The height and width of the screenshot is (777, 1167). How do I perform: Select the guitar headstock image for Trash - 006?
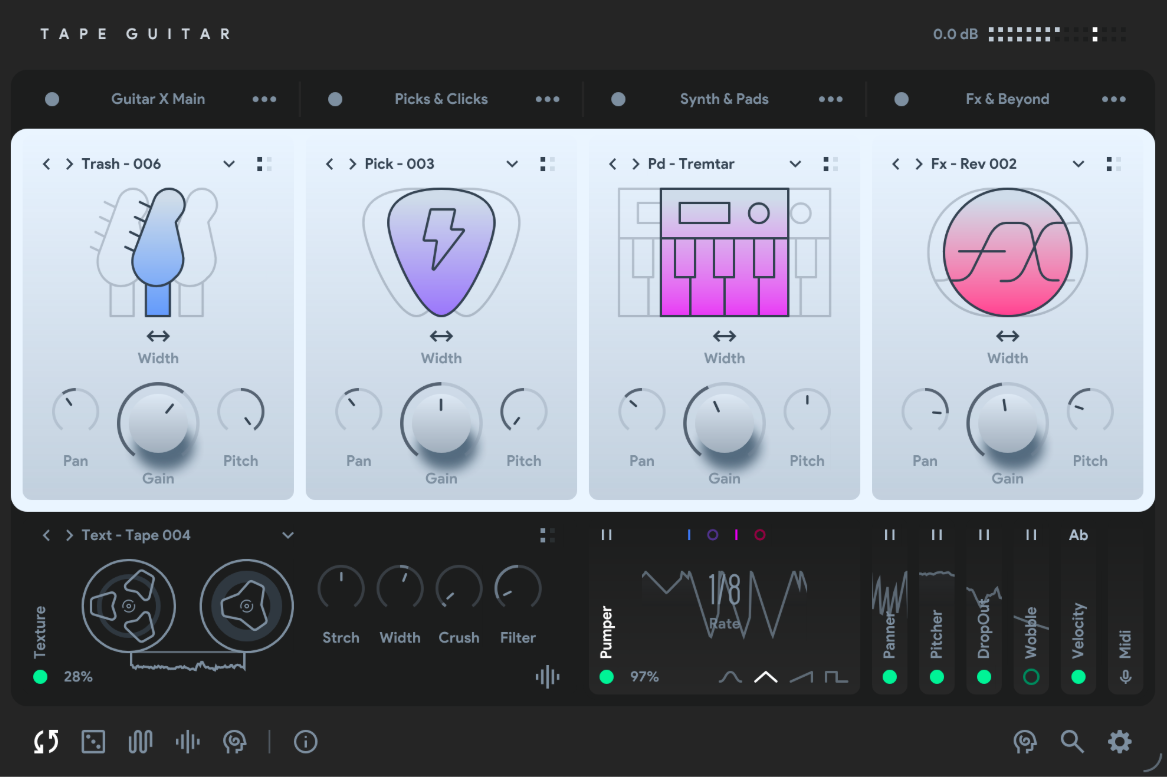(x=158, y=252)
